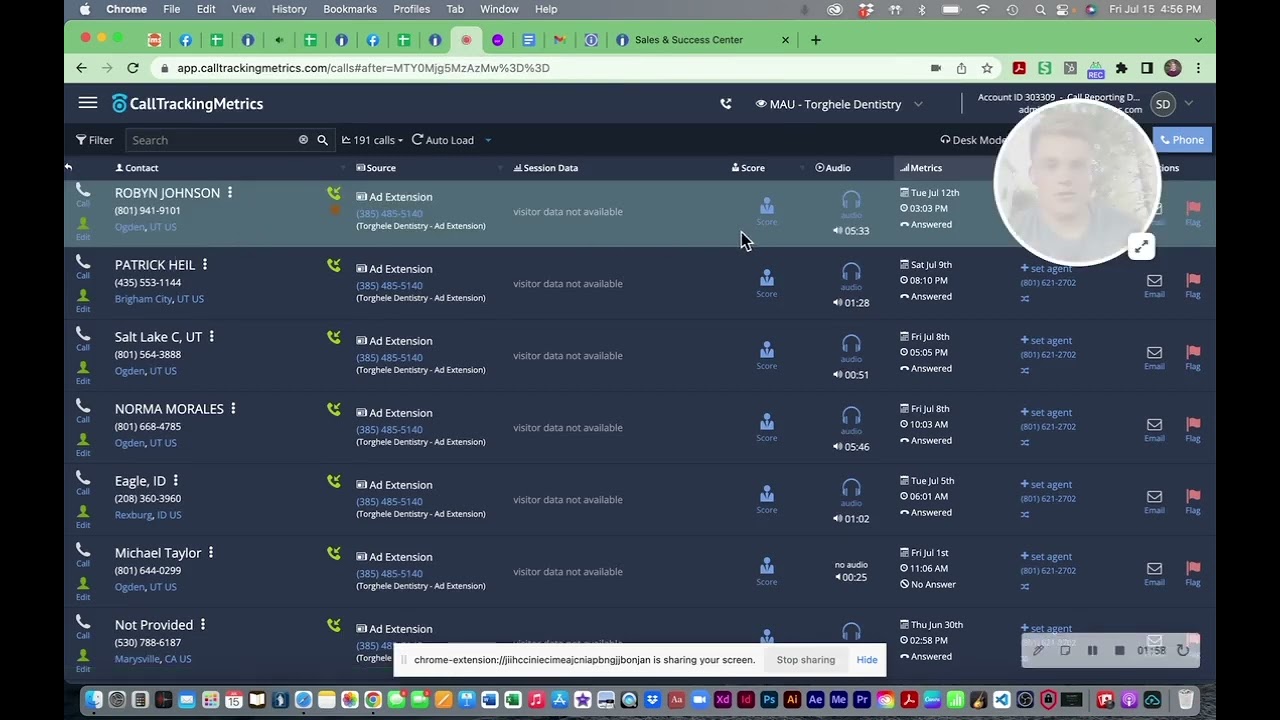Play audio for PATRICK HEIL call
Viewport: 1280px width, 720px height.
(x=851, y=275)
